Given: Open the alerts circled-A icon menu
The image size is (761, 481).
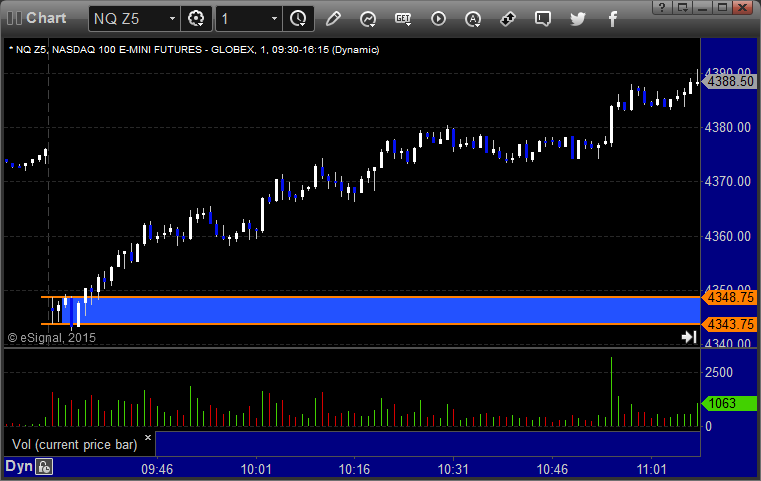Looking at the screenshot, I should point(473,19).
